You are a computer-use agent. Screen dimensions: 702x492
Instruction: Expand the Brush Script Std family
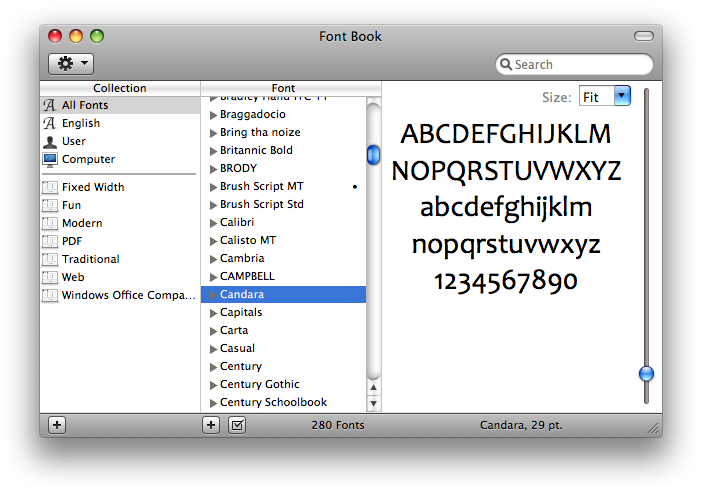click(x=213, y=205)
